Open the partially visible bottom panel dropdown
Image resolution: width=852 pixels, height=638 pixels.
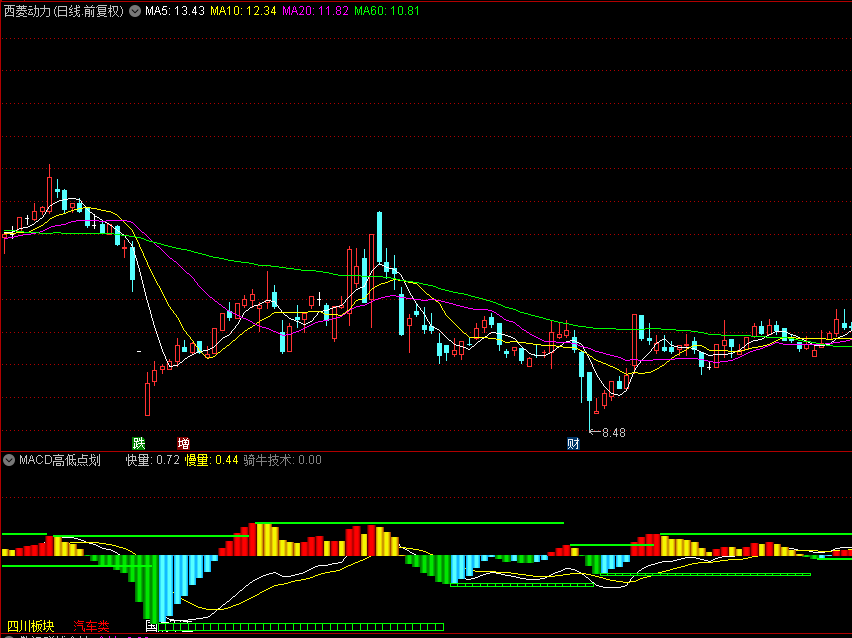pos(9,636)
